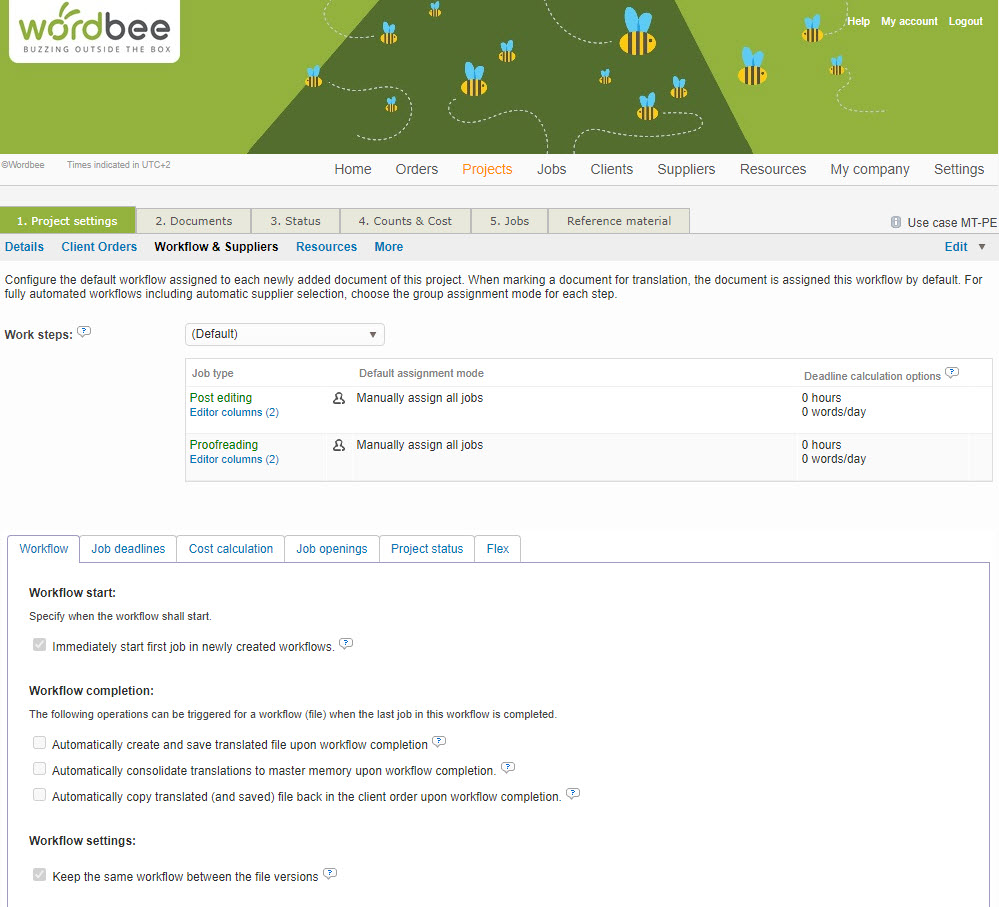Switch to the Job deadlines tab

pyautogui.click(x=128, y=549)
